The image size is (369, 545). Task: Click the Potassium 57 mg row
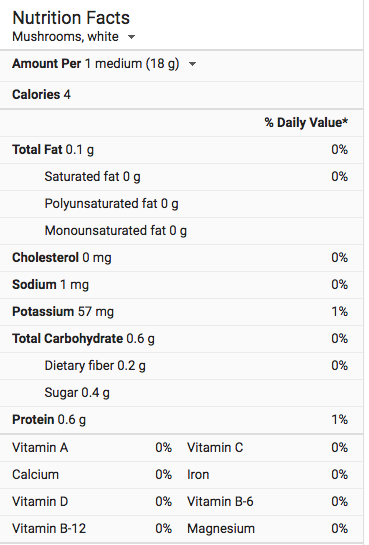pos(181,312)
